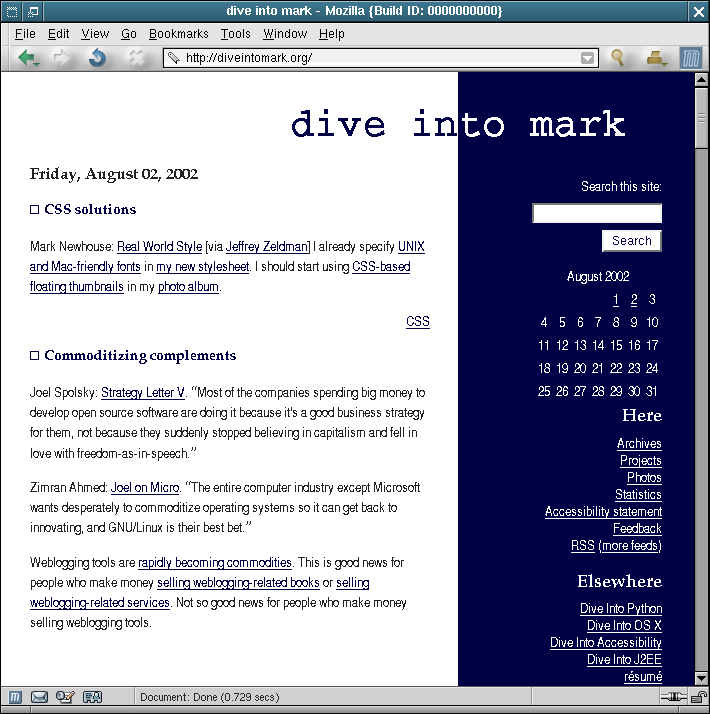Click the August 2002 calendar caption
The image size is (710, 714).
pyautogui.click(x=598, y=276)
